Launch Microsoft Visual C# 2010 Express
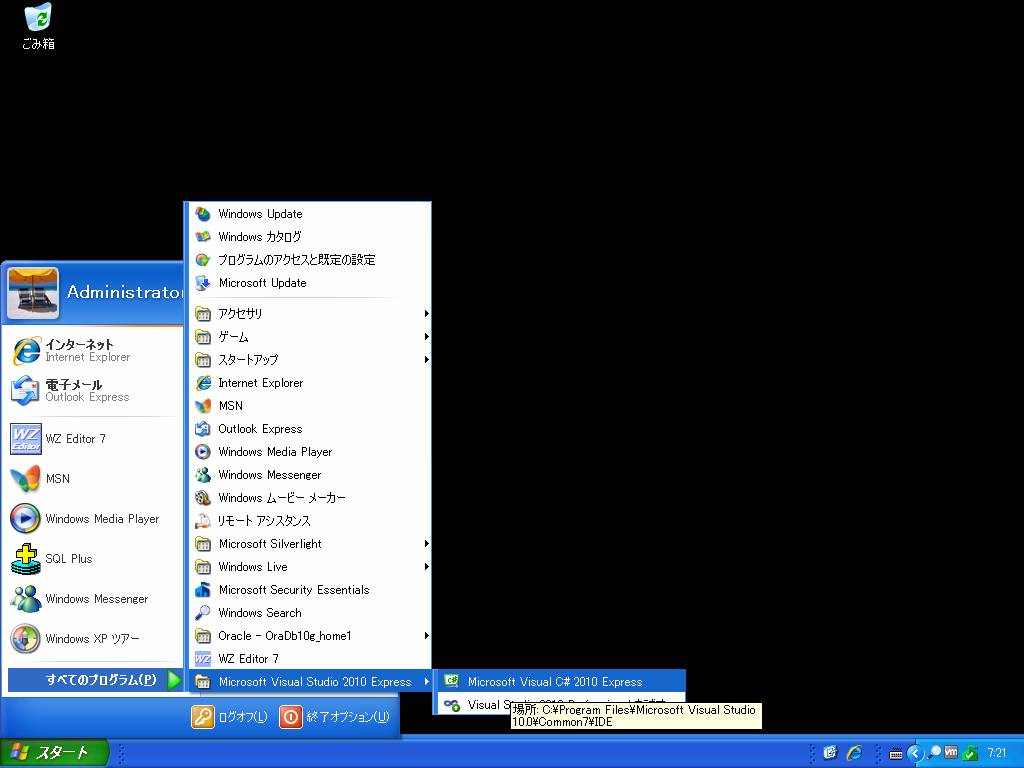Image resolution: width=1024 pixels, height=768 pixels. click(554, 682)
